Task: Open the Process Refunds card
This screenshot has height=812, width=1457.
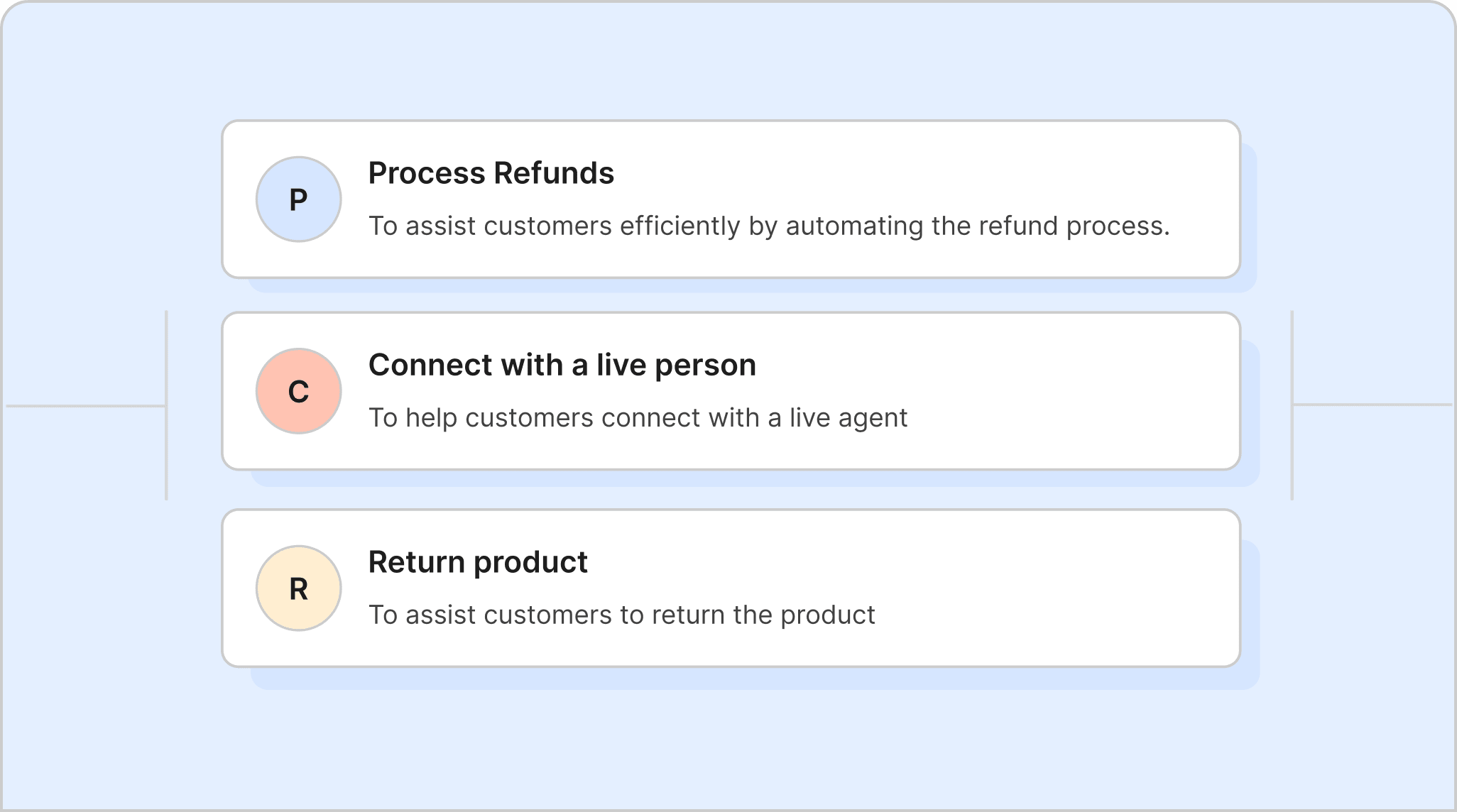Action: pyautogui.click(x=731, y=199)
